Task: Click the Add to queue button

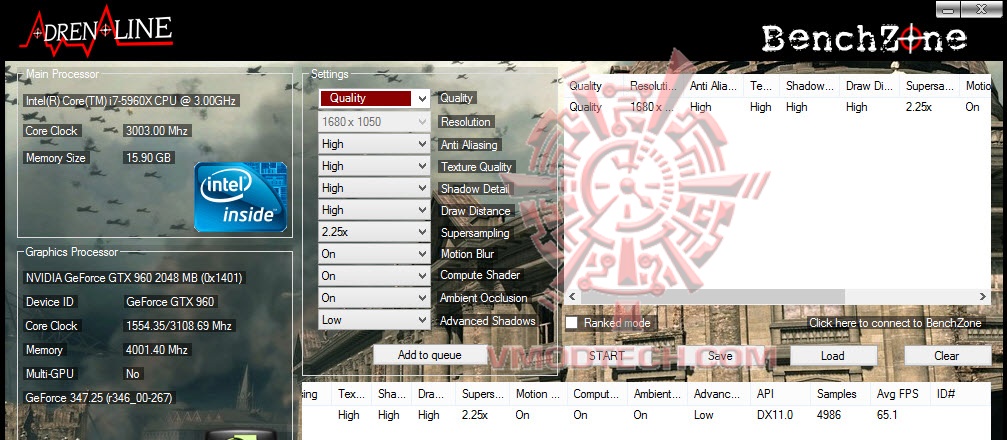Action: click(429, 355)
